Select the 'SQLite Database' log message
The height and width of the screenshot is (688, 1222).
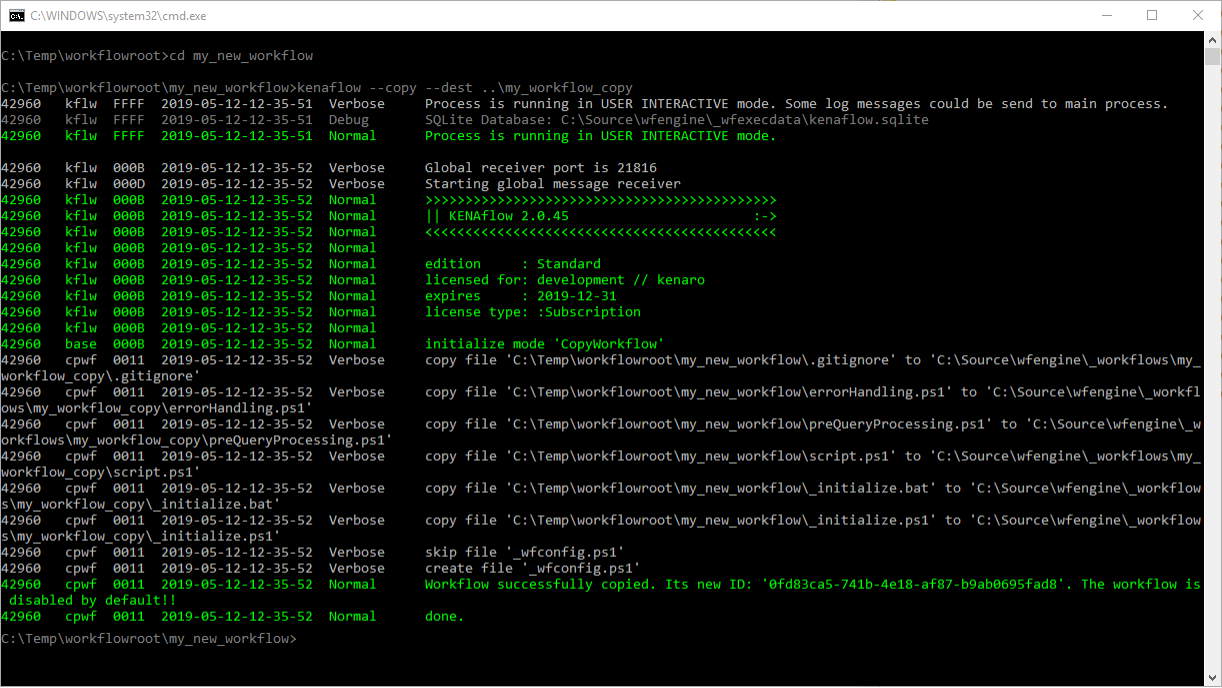(677, 120)
